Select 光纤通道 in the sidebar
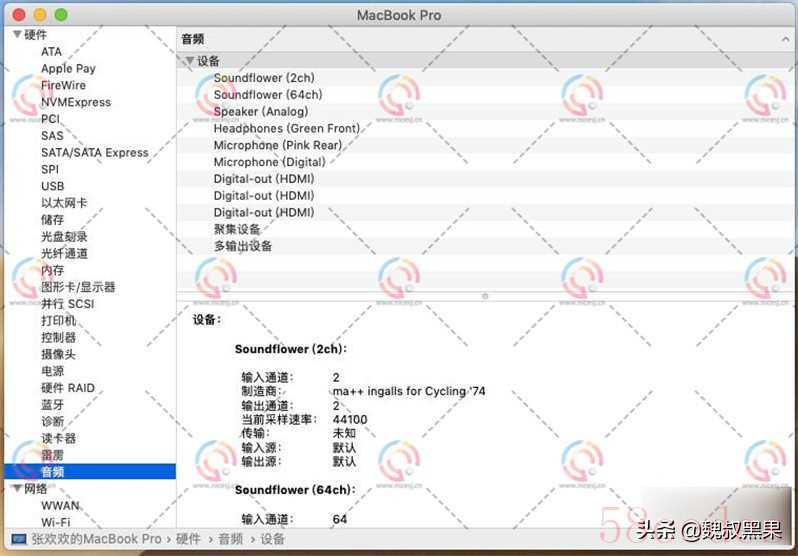The width and height of the screenshot is (798, 556). (x=64, y=253)
